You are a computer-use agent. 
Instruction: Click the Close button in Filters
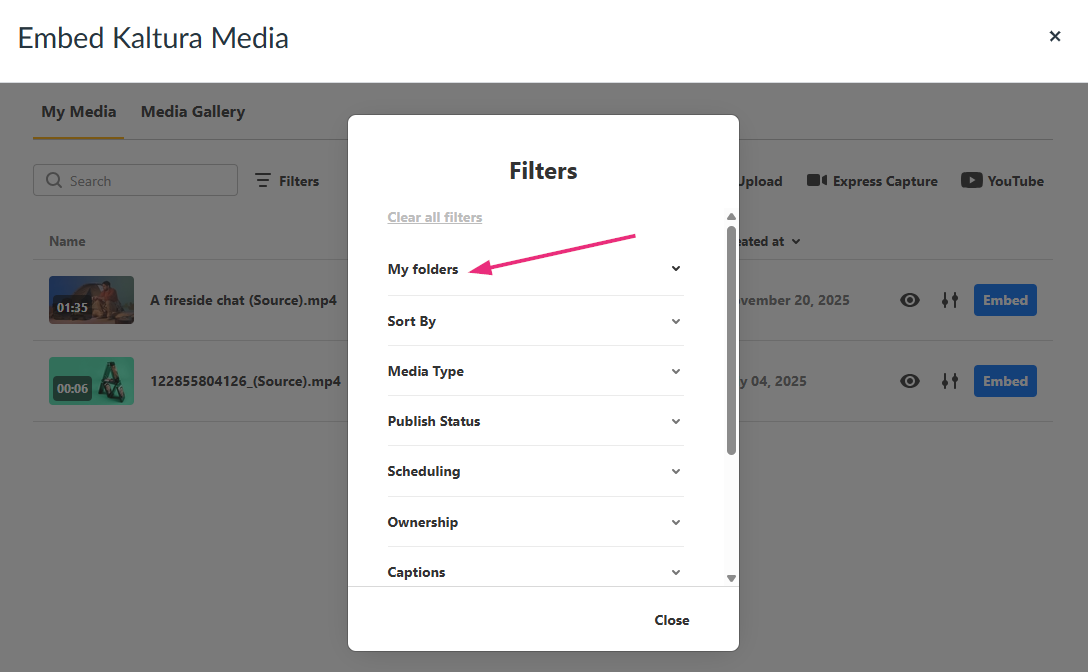(x=672, y=620)
